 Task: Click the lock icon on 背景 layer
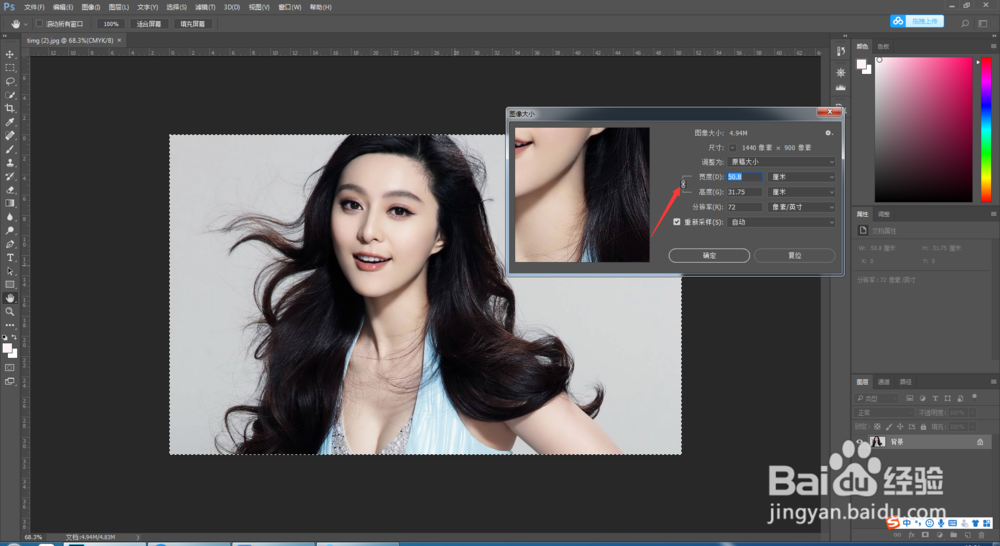click(980, 441)
